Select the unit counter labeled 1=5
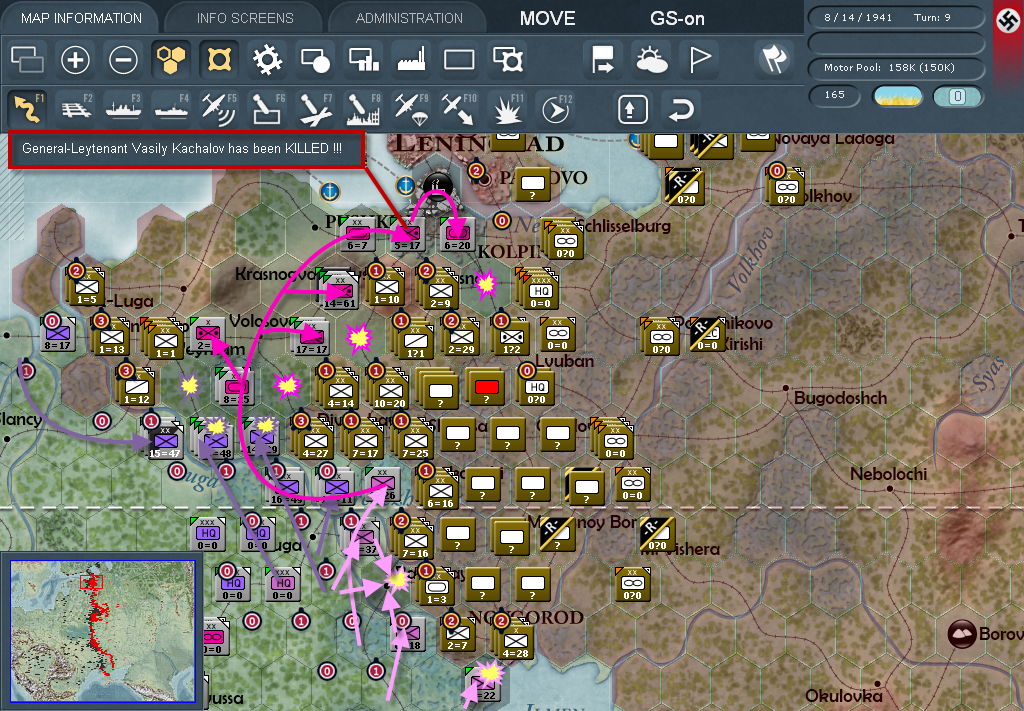Image resolution: width=1024 pixels, height=711 pixels. 86,287
